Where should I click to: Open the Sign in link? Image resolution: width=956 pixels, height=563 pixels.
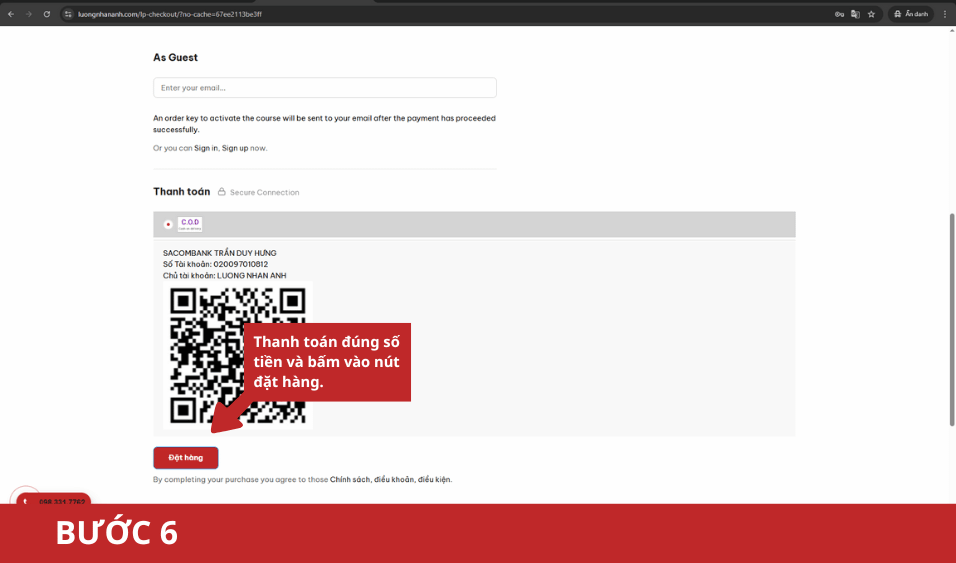click(205, 148)
